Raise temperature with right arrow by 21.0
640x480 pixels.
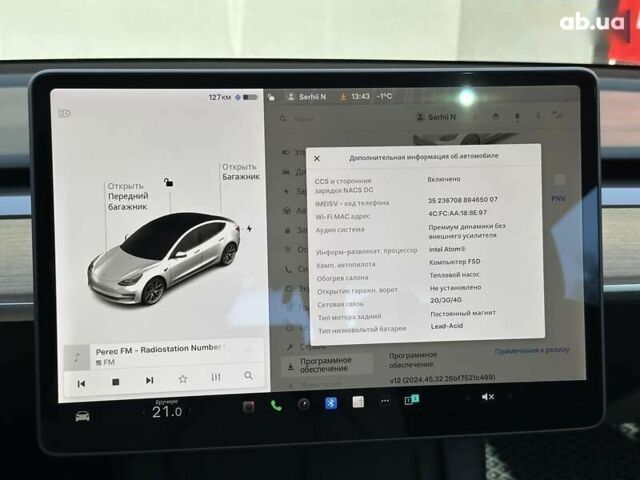[x=191, y=411]
